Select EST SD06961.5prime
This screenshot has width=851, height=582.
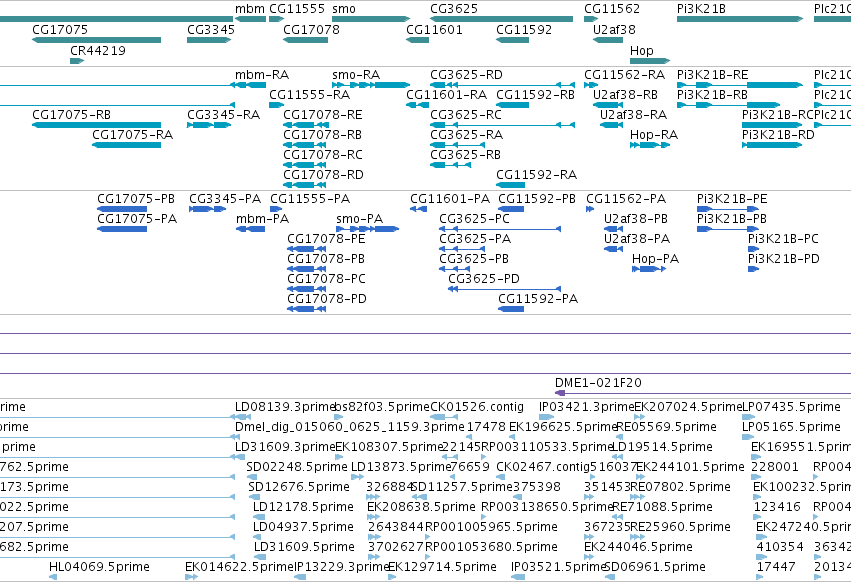point(610,577)
